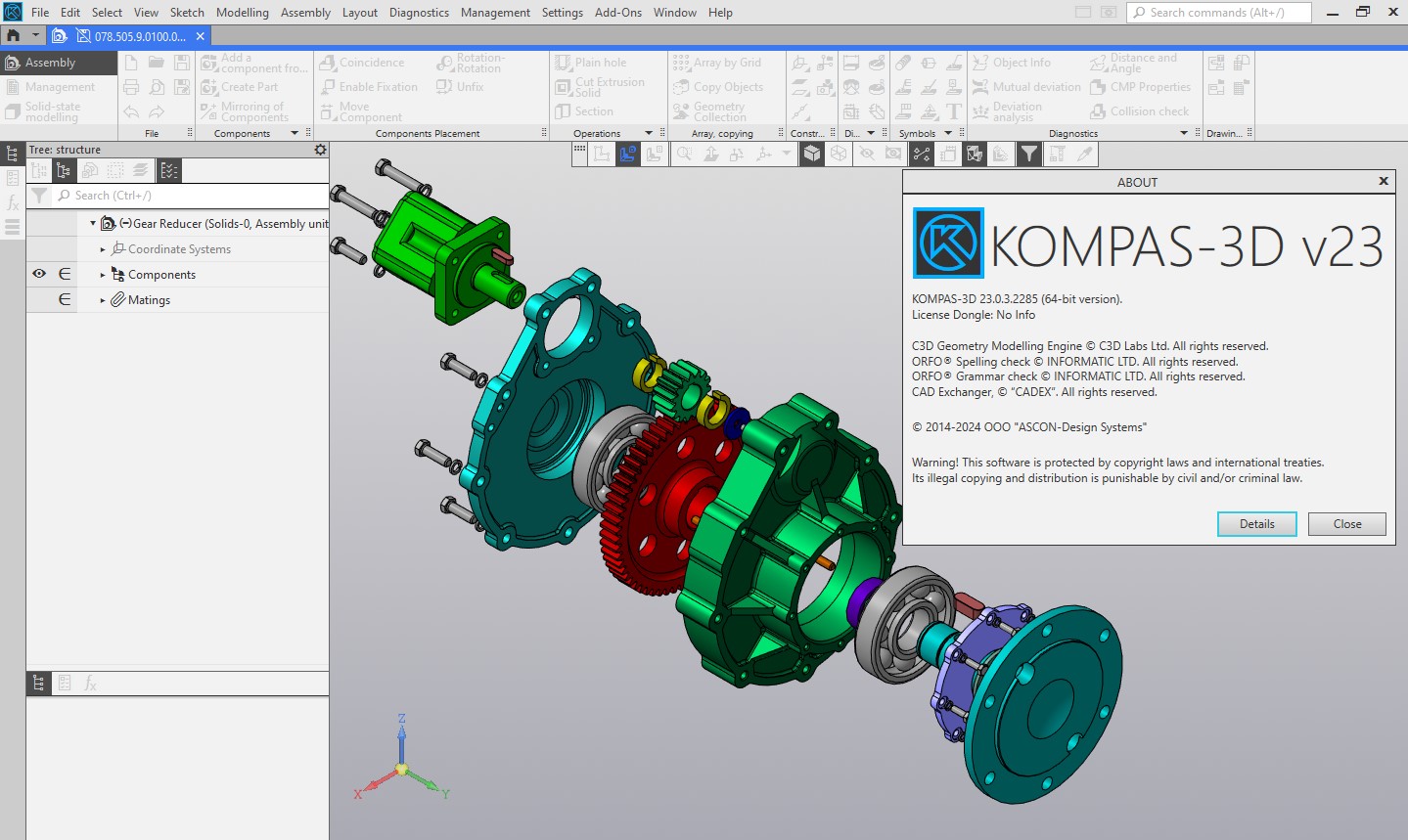Image resolution: width=1408 pixels, height=840 pixels.
Task: Open the Operations panel dropdown arrow
Action: (648, 133)
